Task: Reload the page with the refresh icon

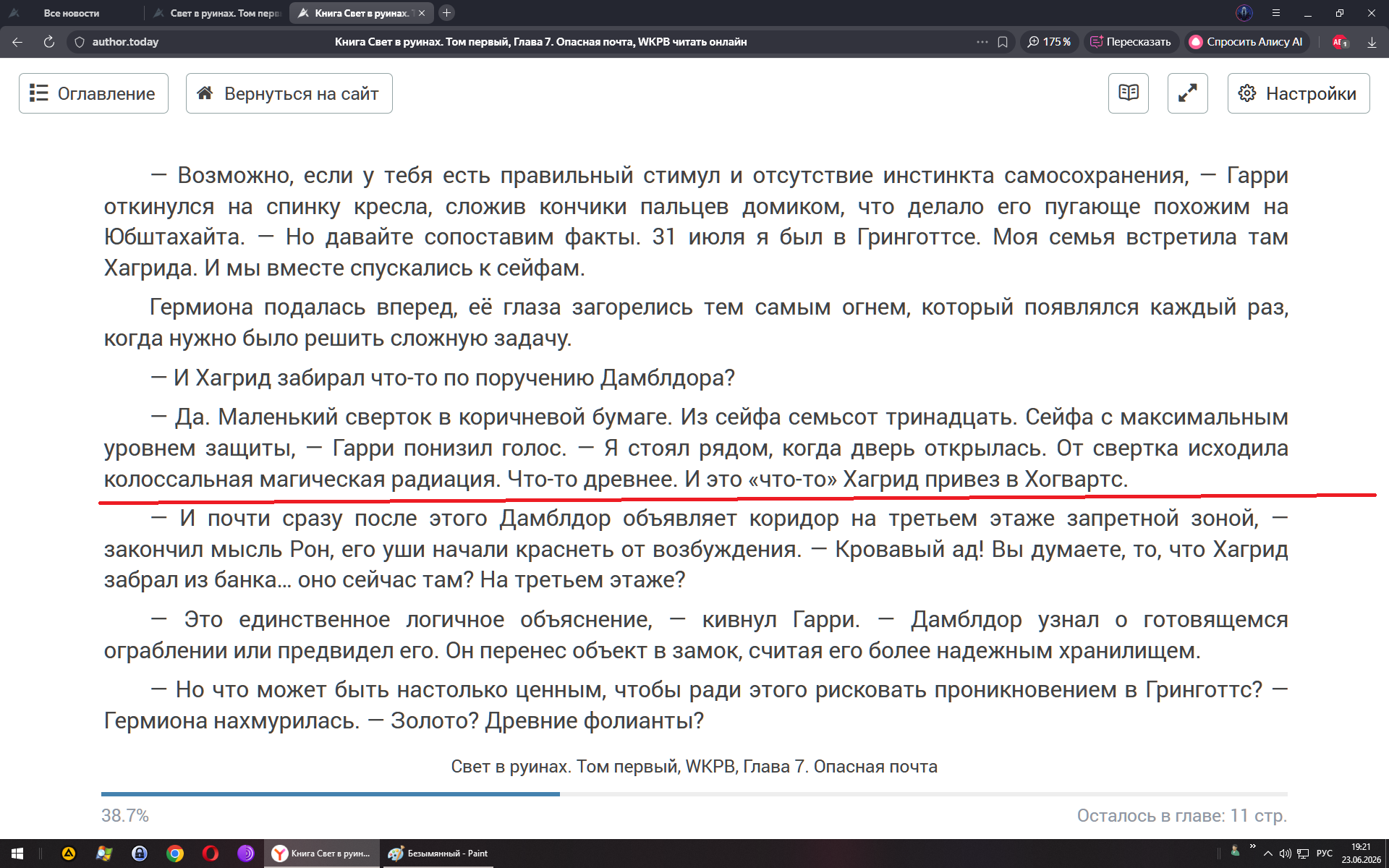Action: pos(49,42)
